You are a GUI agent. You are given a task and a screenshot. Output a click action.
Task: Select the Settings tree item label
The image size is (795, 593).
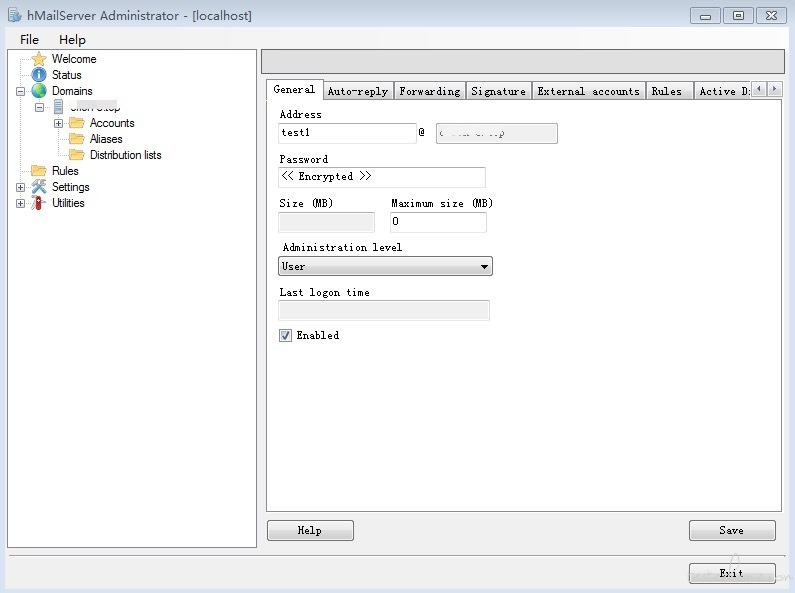click(x=70, y=187)
